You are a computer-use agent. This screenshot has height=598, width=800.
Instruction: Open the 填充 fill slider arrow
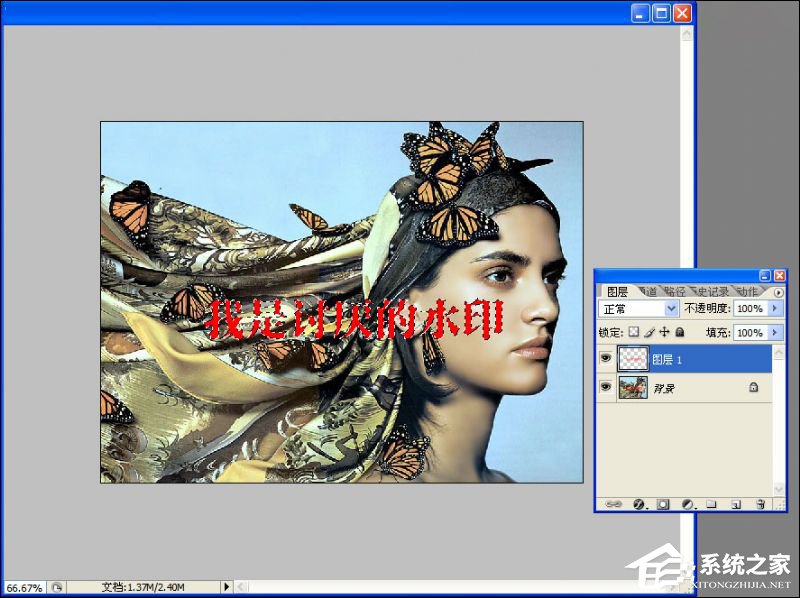776,333
